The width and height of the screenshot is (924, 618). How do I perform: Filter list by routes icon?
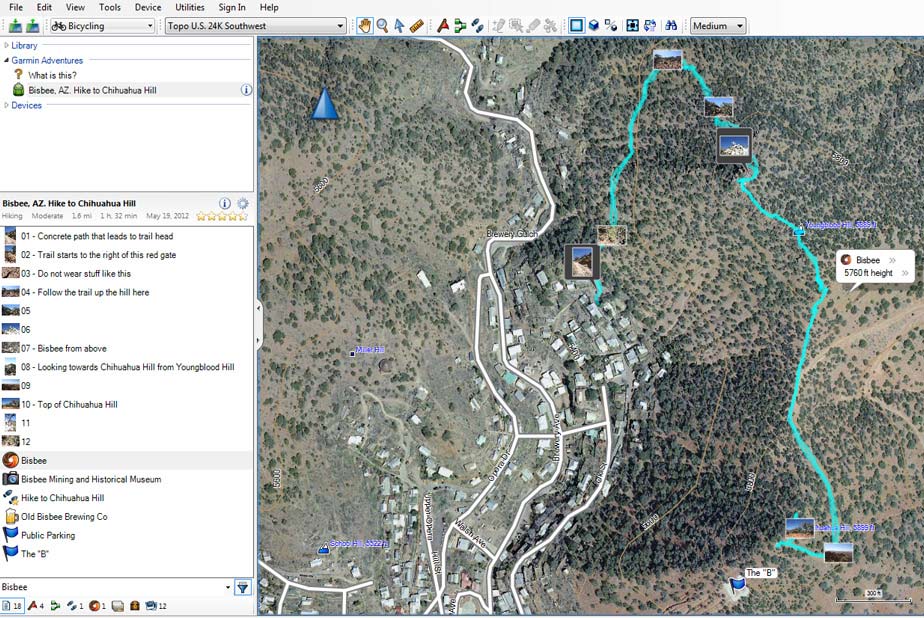[55, 606]
